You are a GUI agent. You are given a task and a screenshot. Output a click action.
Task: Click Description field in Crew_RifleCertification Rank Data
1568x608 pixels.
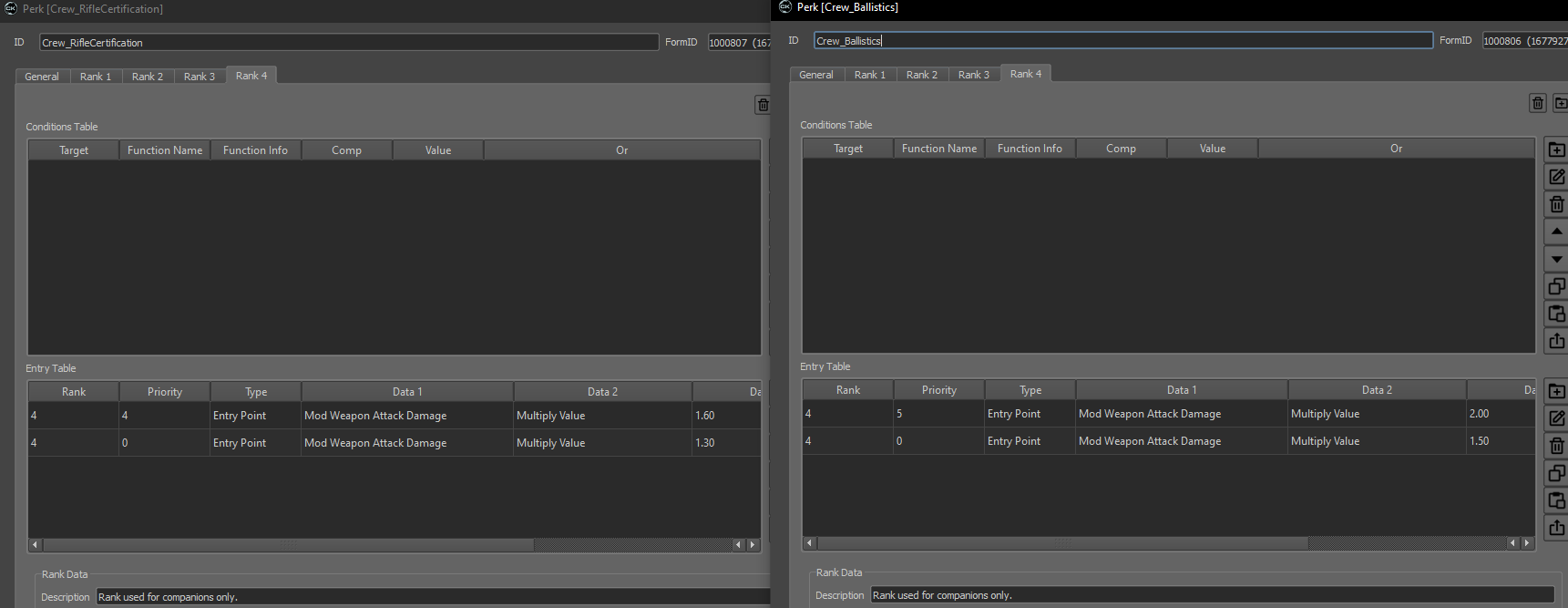pyautogui.click(x=434, y=597)
